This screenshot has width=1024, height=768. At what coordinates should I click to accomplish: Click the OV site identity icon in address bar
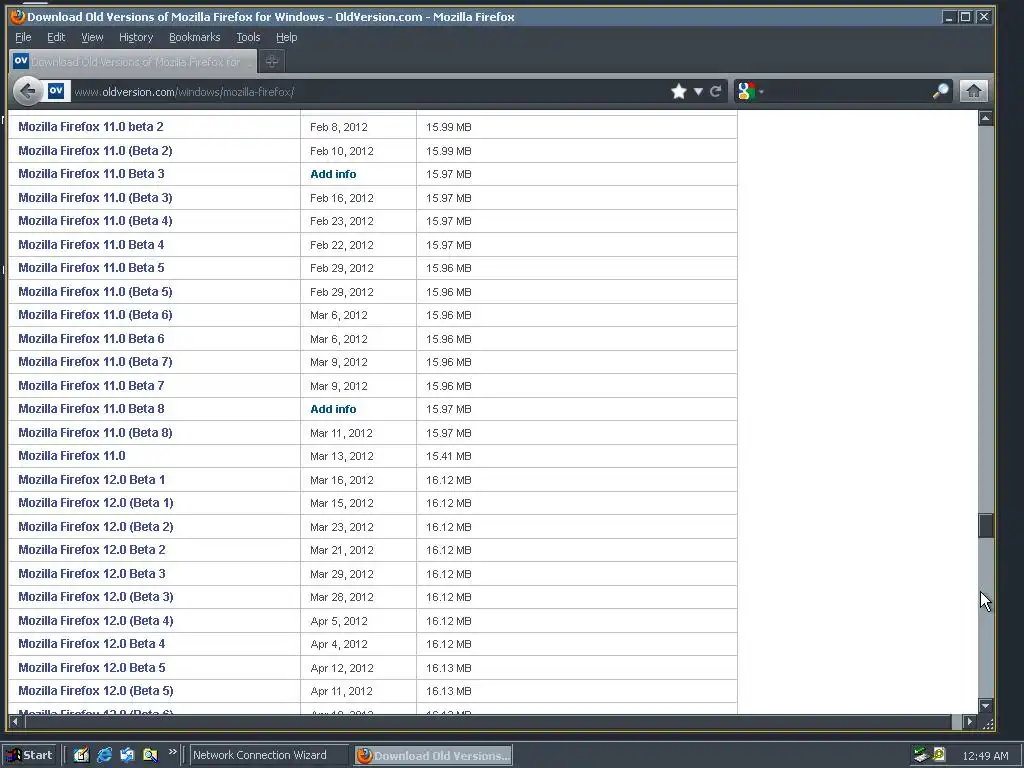coord(56,91)
